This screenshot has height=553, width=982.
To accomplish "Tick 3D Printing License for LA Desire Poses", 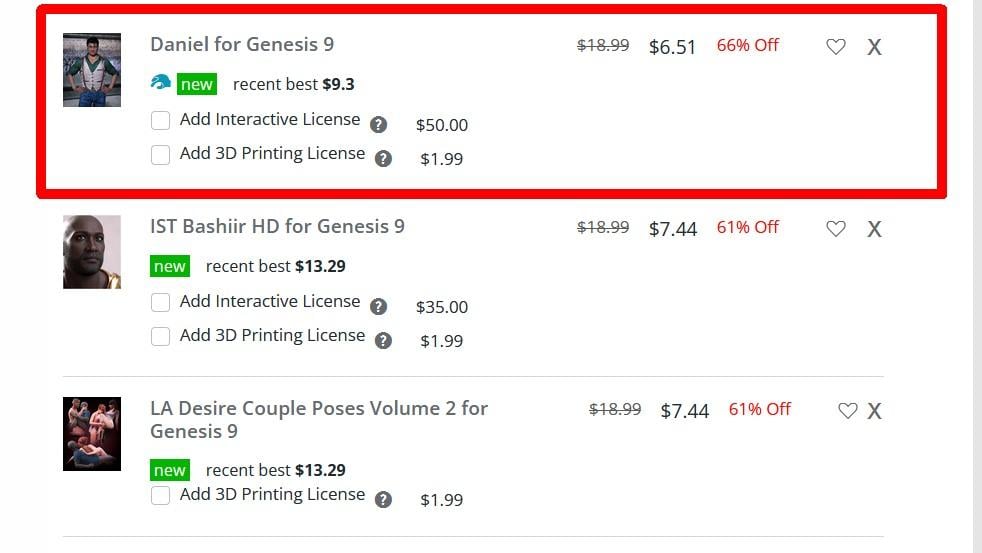I will click(160, 496).
